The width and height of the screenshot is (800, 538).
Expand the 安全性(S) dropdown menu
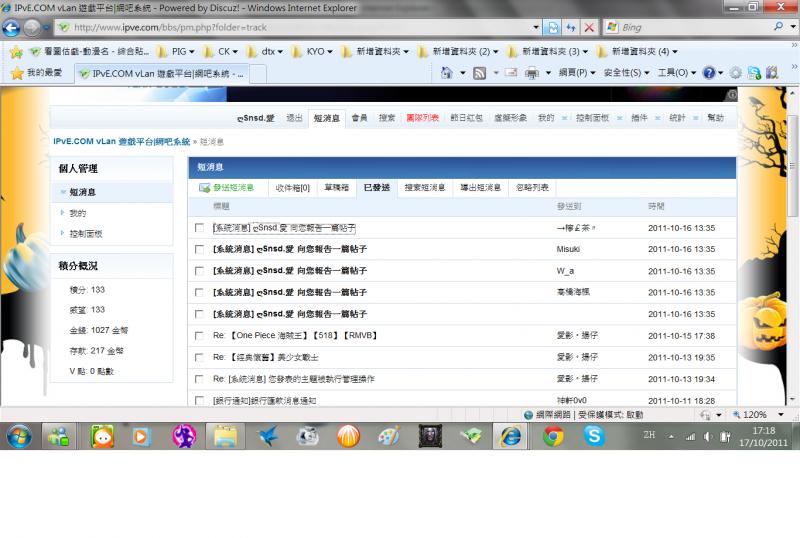pos(627,73)
